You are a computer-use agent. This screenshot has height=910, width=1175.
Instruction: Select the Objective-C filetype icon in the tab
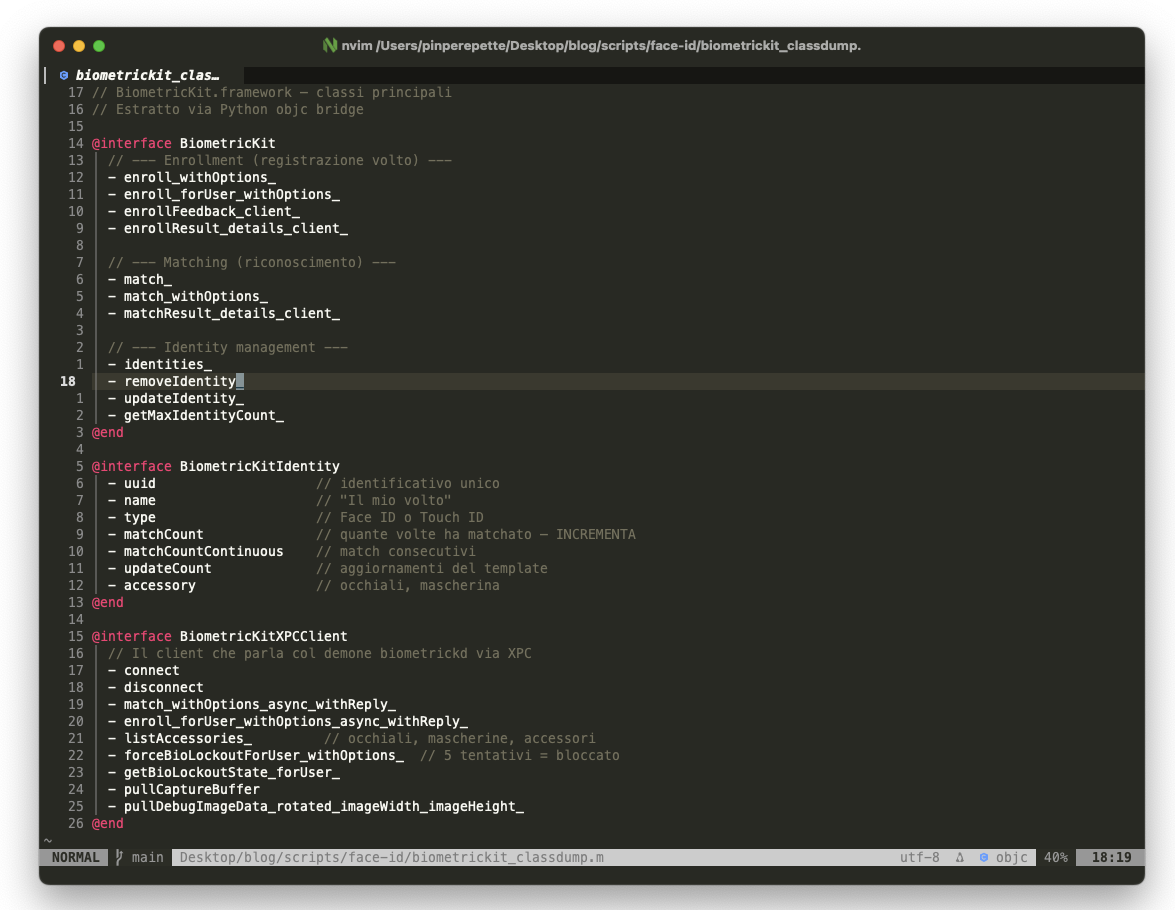click(64, 75)
